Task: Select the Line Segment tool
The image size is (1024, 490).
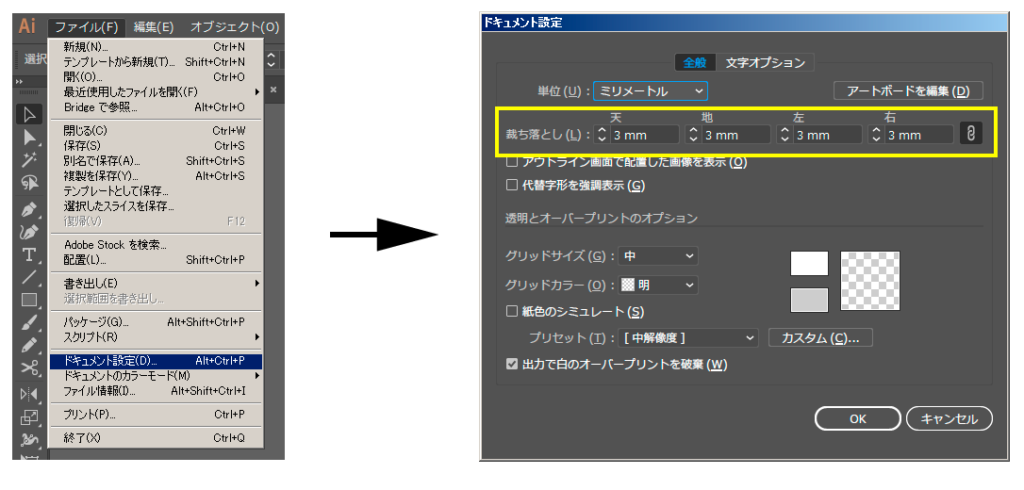Action: click(29, 278)
